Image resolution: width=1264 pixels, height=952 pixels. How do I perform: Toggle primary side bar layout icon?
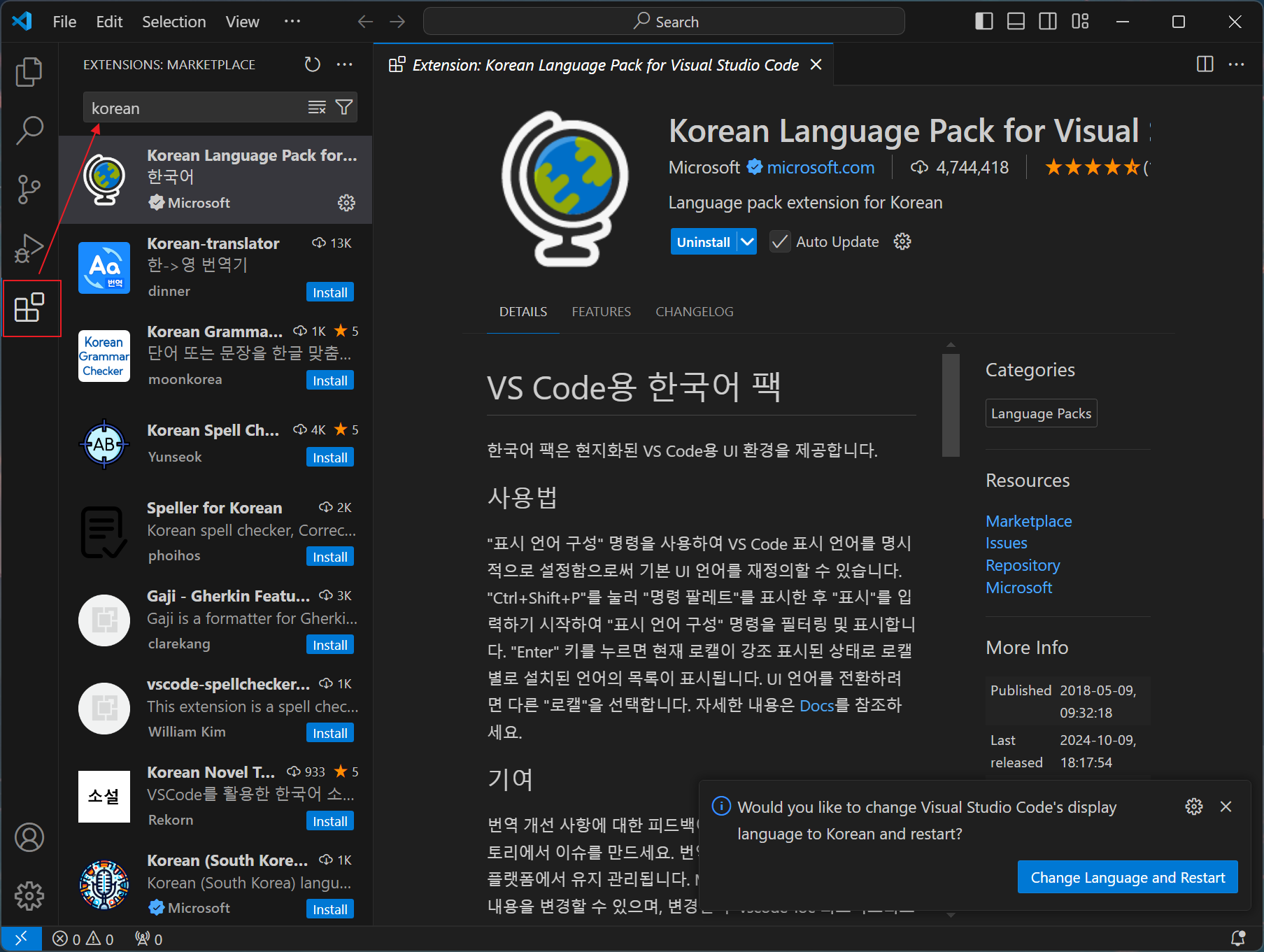[x=984, y=22]
